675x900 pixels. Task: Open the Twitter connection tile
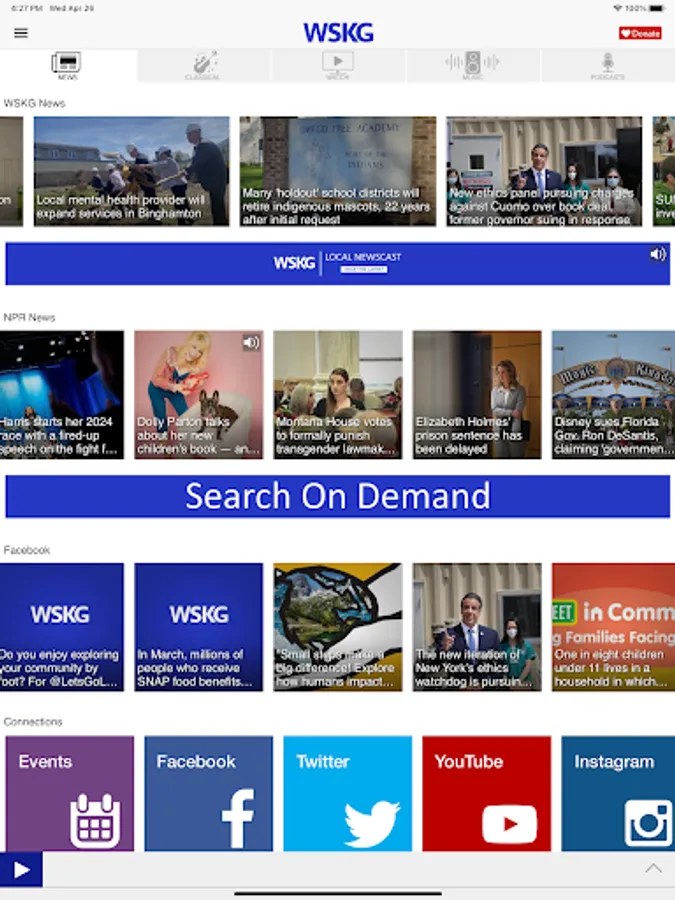pyautogui.click(x=347, y=793)
